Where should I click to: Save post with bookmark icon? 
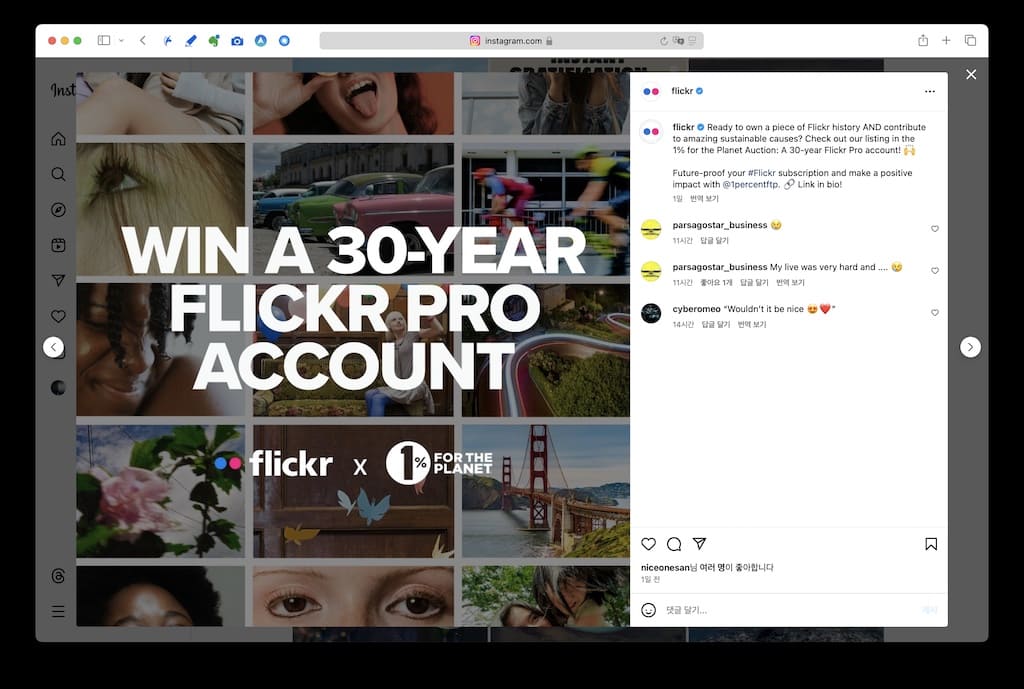(x=930, y=544)
